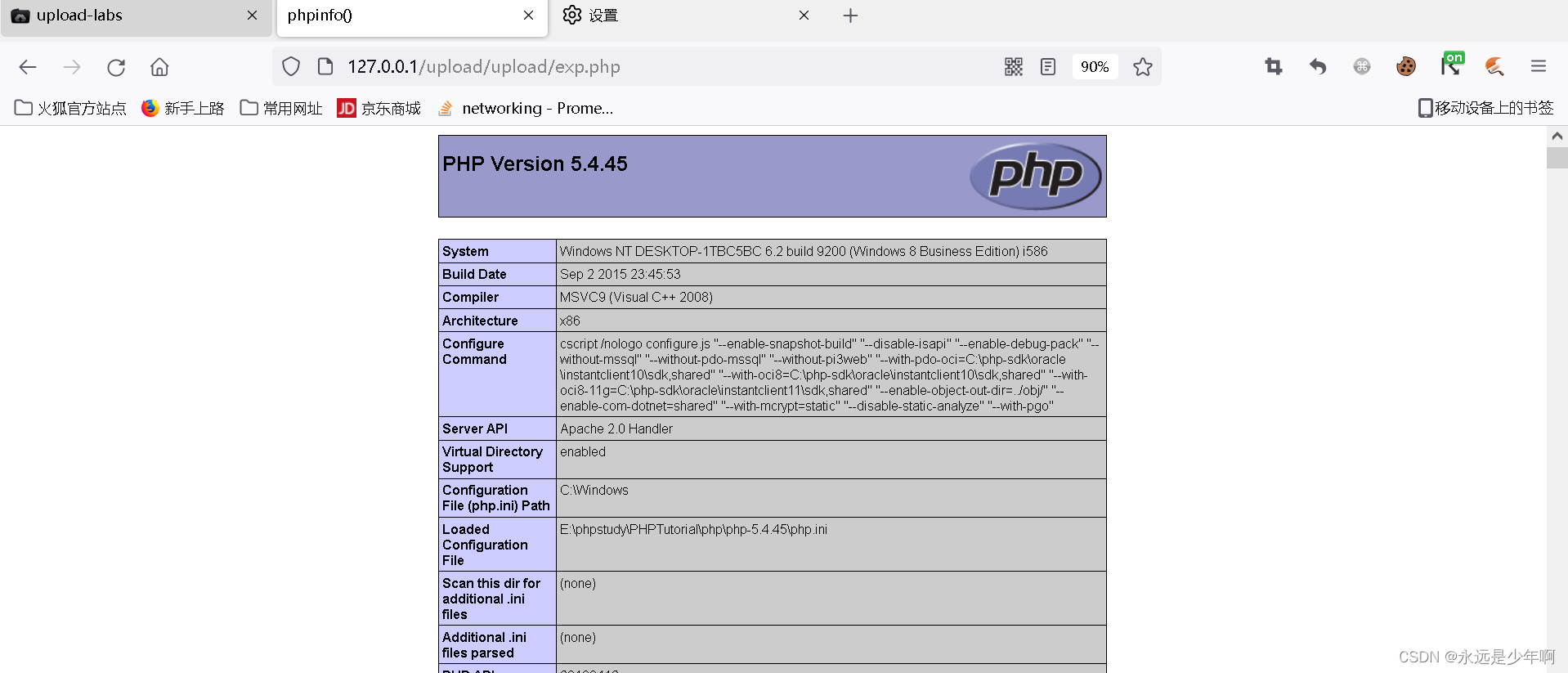Viewport: 1568px width, 673px height.
Task: Open tracking protection shield icon
Action: (291, 66)
